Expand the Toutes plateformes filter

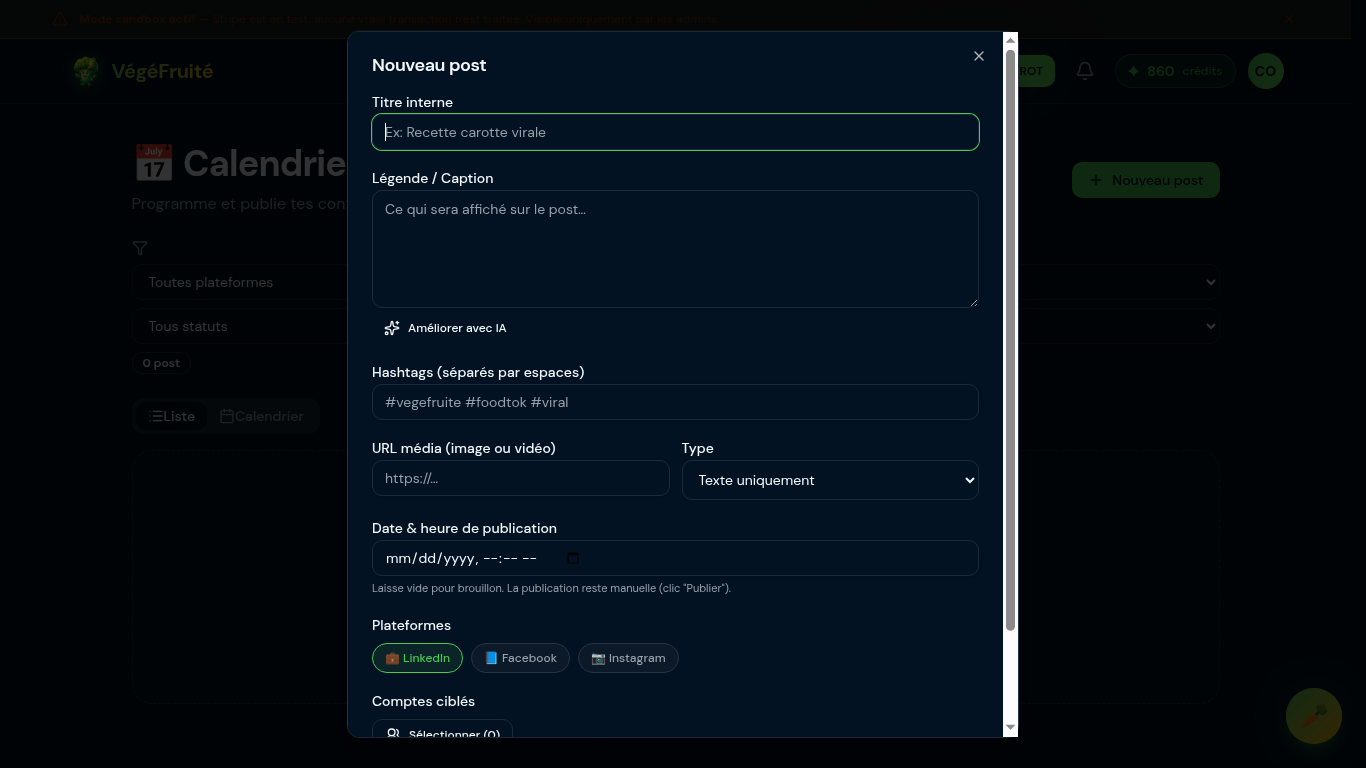click(240, 282)
